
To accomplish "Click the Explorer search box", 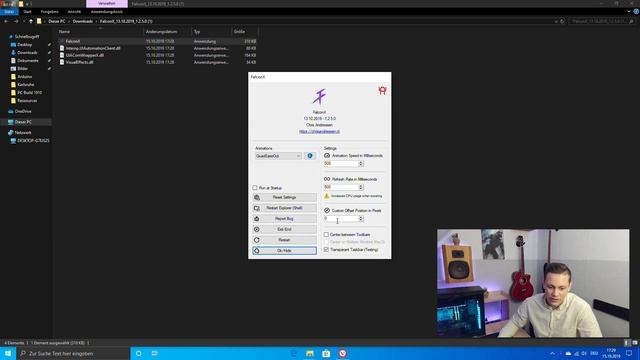I will [x=602, y=21].
